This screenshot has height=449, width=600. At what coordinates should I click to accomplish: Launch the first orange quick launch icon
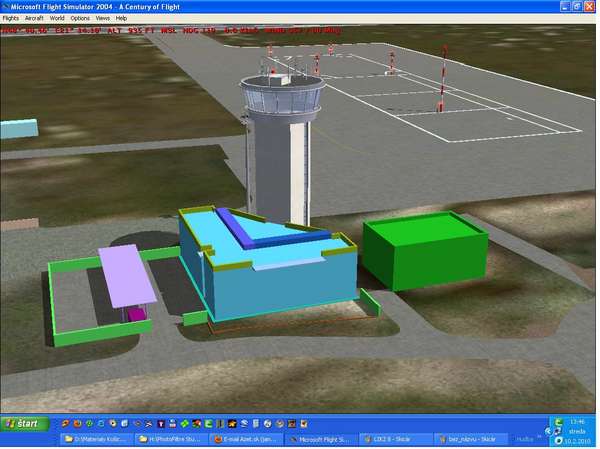point(65,424)
